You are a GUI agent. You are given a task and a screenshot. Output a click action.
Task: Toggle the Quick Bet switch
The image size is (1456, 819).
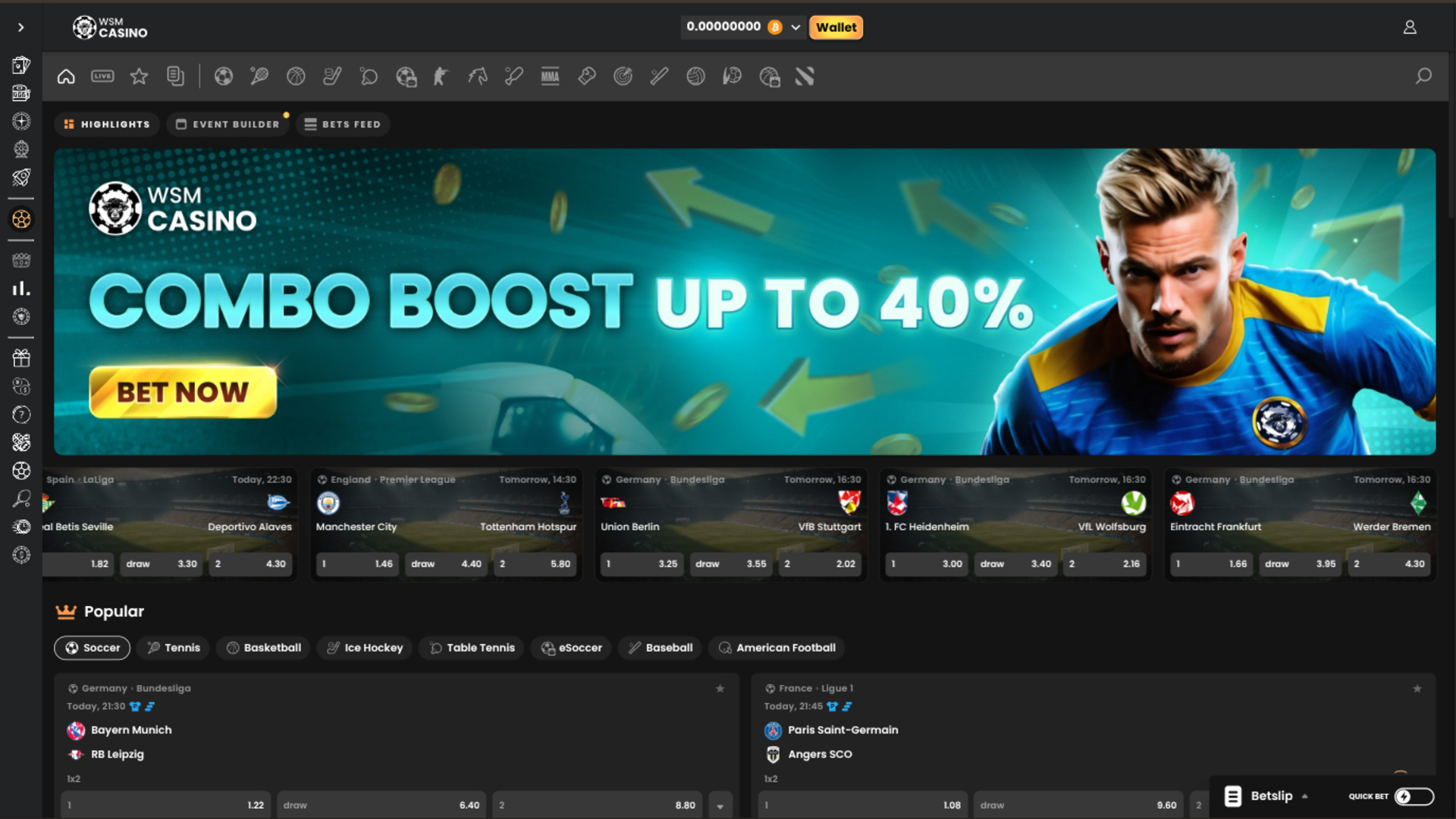(x=1414, y=796)
